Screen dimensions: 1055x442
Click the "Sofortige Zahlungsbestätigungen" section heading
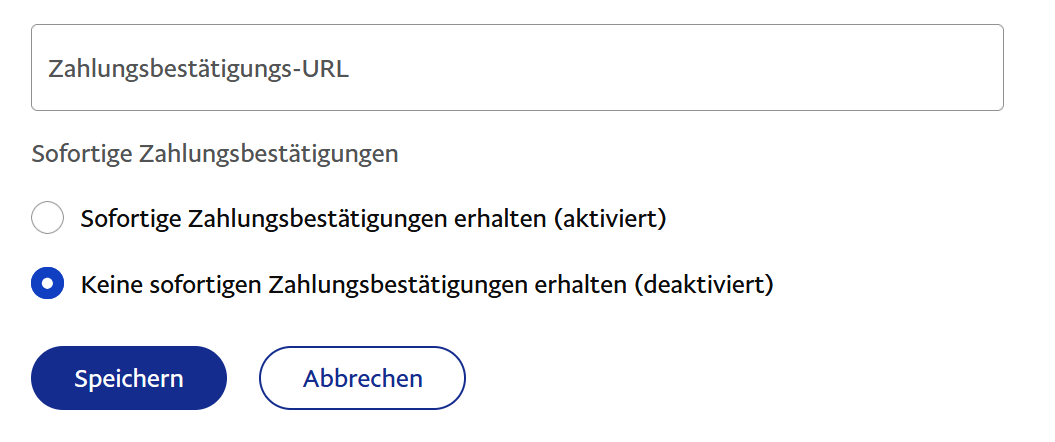[215, 154]
